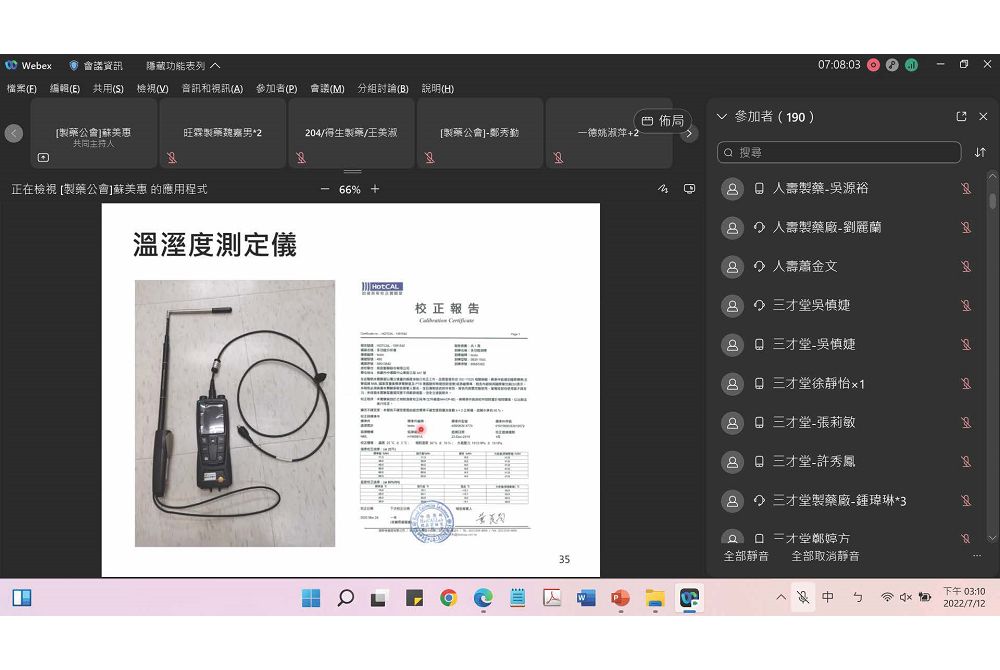Open the 共用(S) menu
The image size is (1000, 670).
[108, 89]
